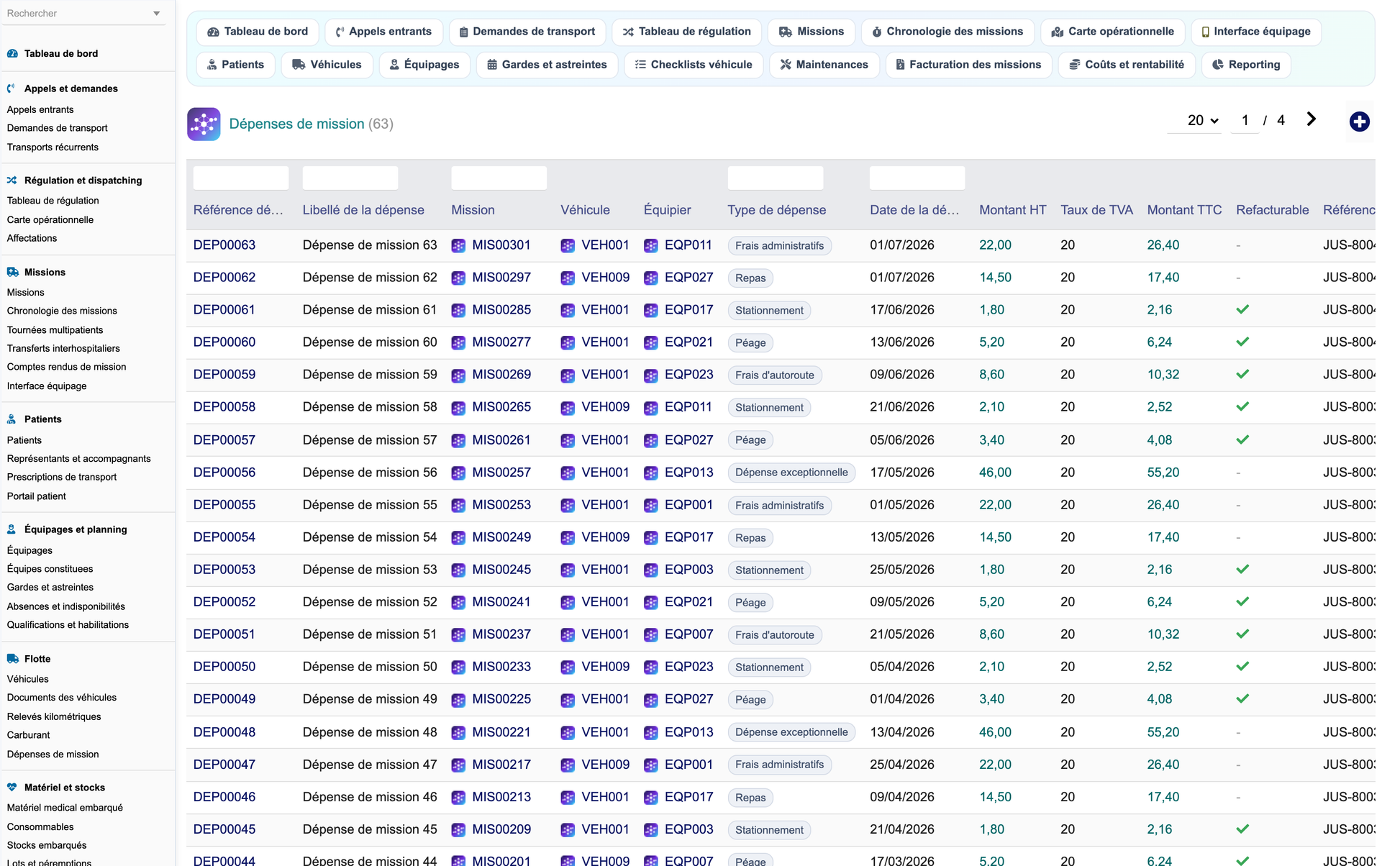Click the current page number field
1400x866 pixels.
coord(1245,121)
